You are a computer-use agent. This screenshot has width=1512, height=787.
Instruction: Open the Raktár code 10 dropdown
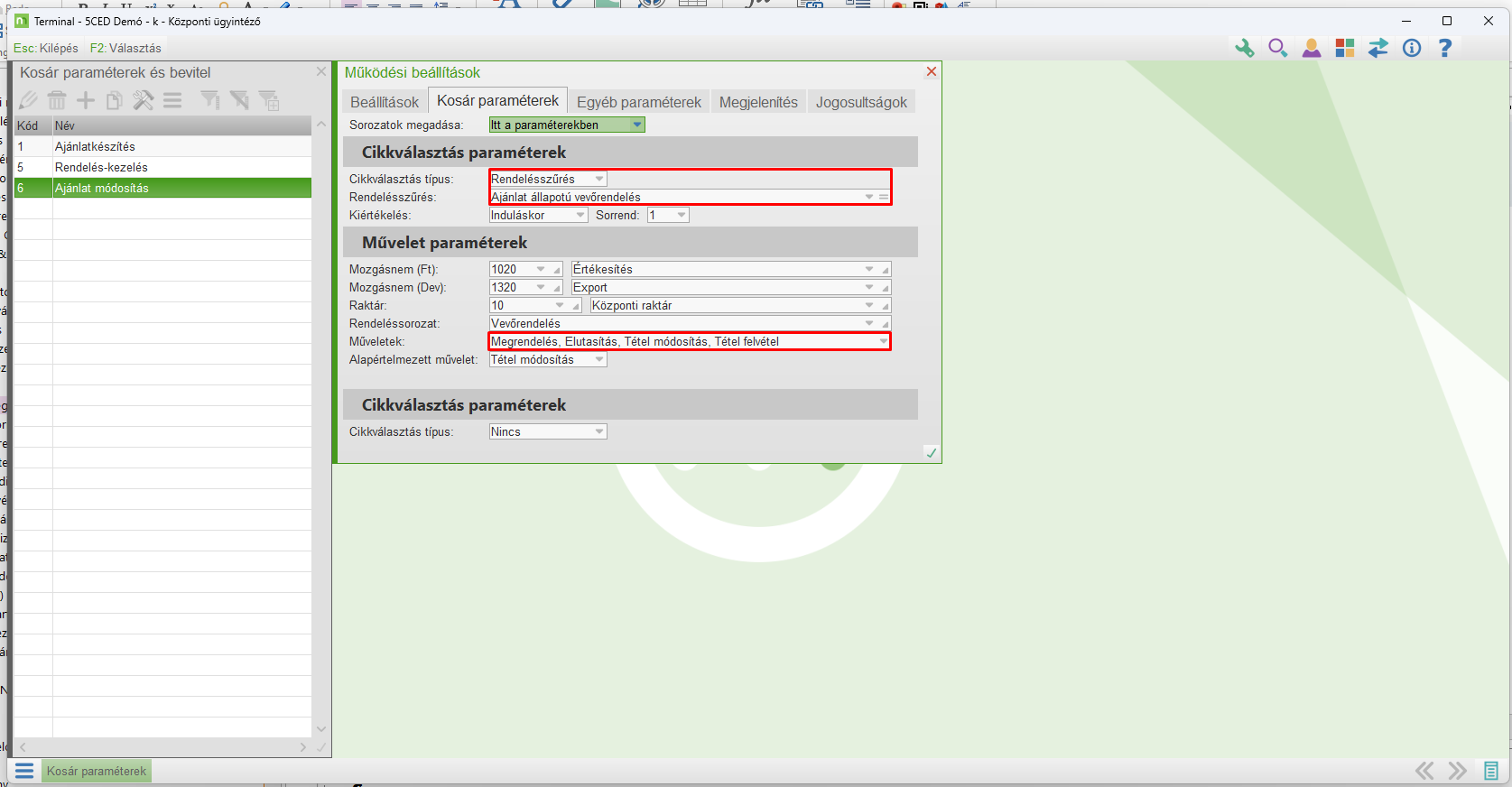560,305
